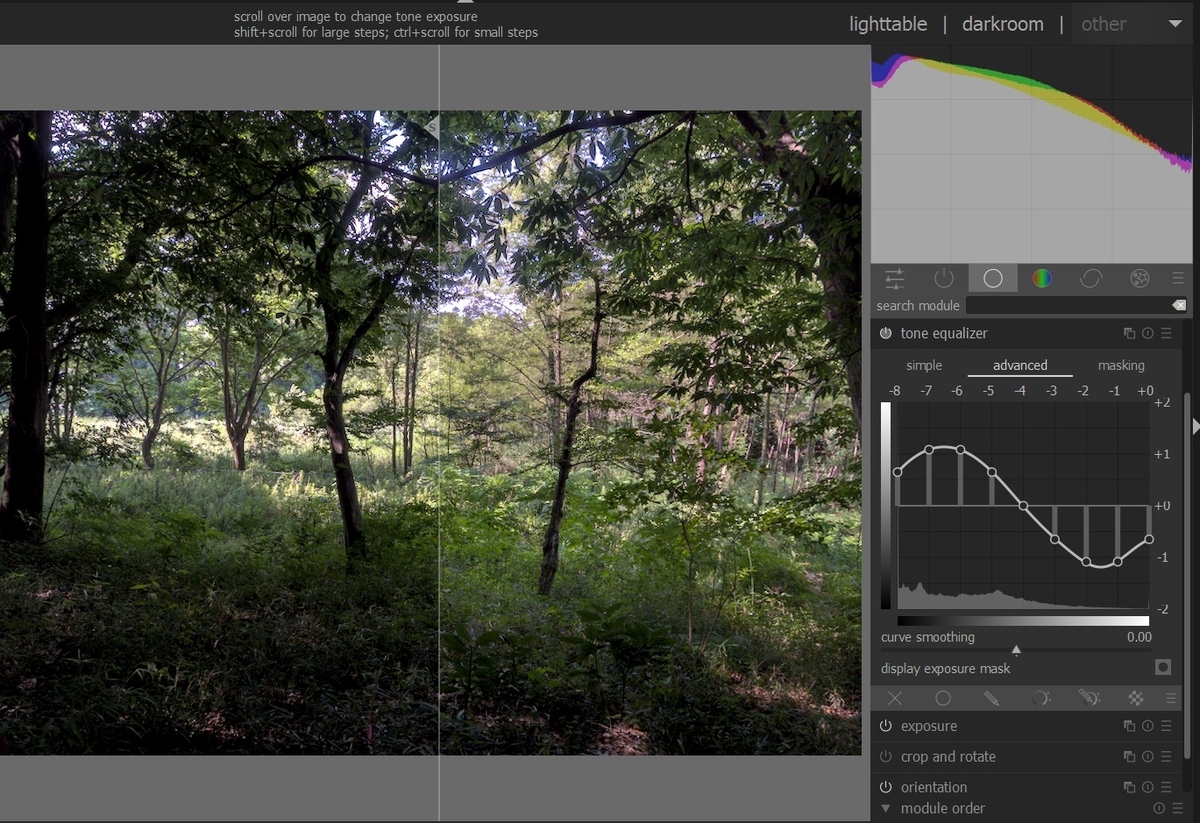Show active modules group tab
Screen dimensions: 1200x823
(944, 279)
